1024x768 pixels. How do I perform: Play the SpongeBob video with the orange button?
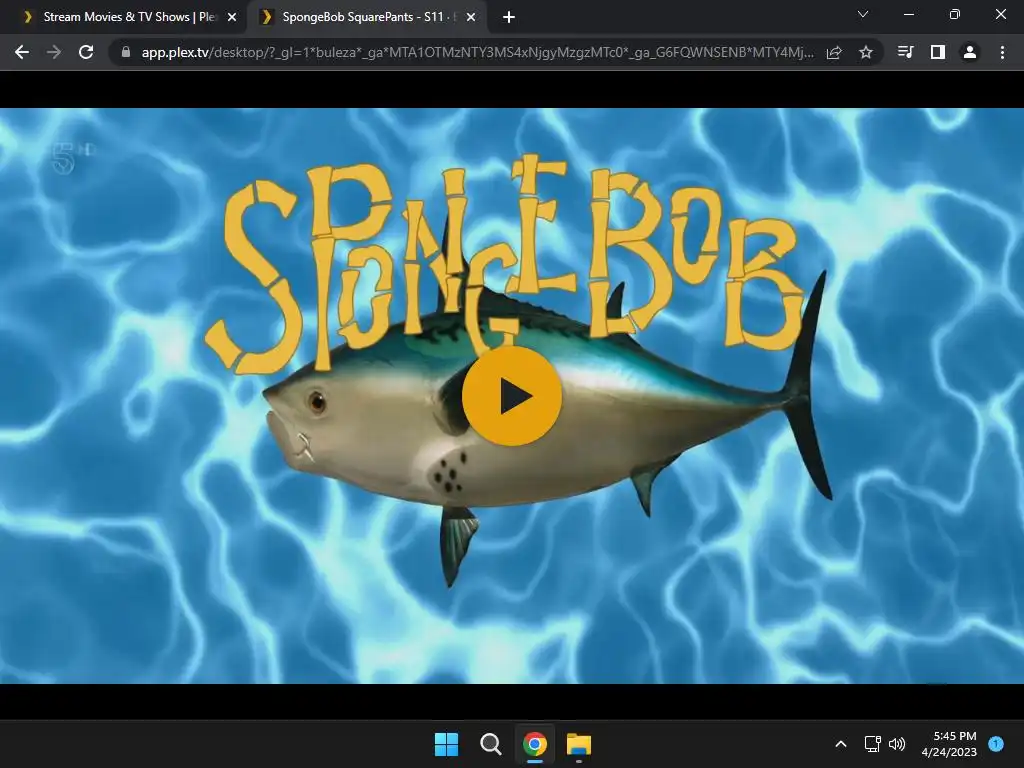511,396
